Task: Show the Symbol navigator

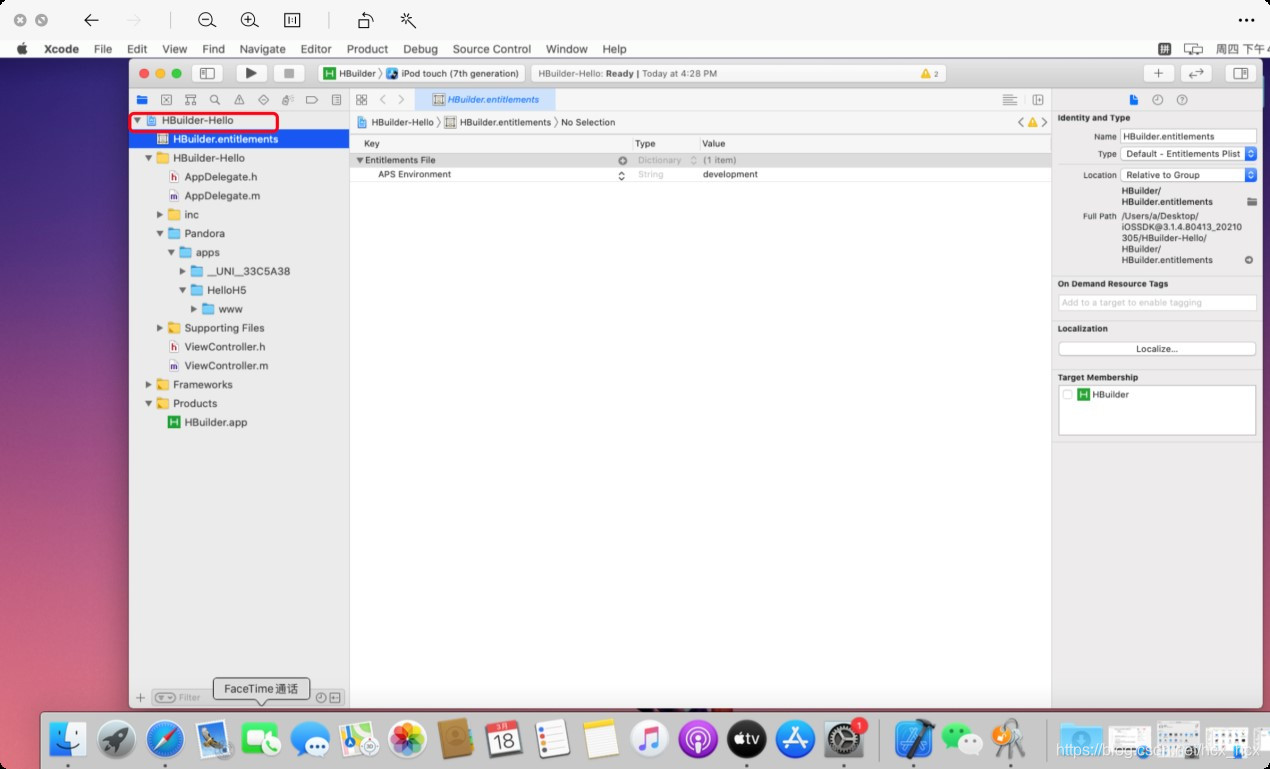Action: pos(190,100)
